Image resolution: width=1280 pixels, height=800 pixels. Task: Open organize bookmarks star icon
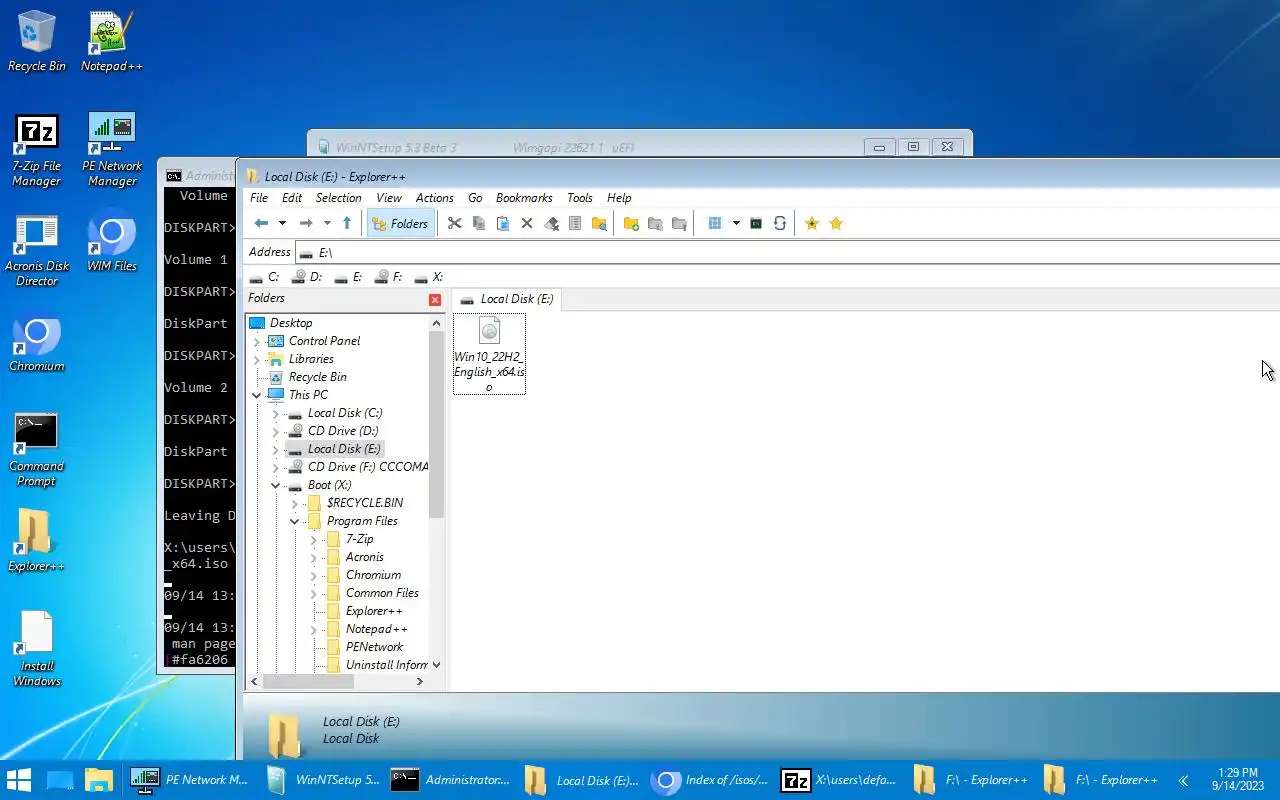(836, 224)
